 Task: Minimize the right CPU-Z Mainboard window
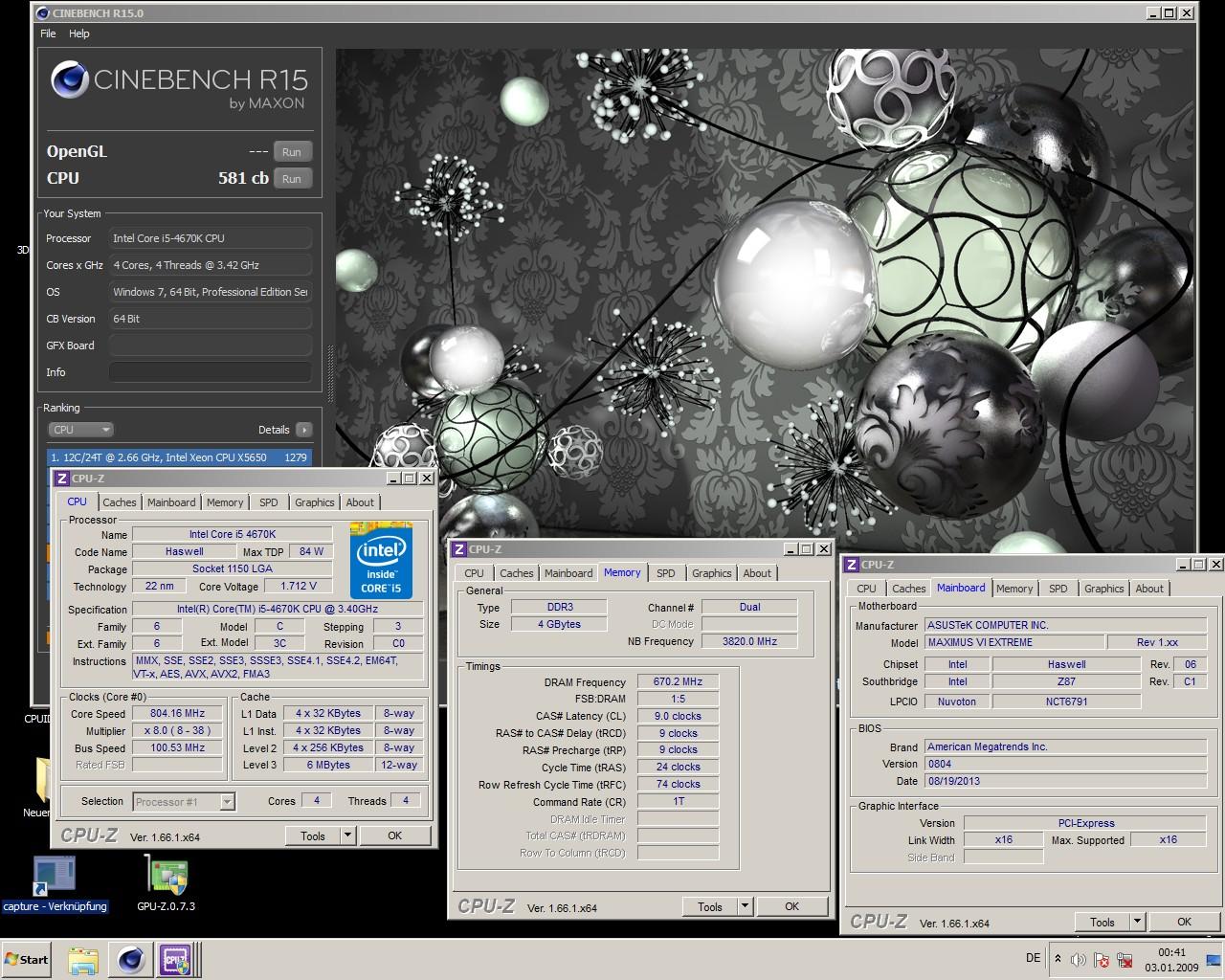(1183, 565)
